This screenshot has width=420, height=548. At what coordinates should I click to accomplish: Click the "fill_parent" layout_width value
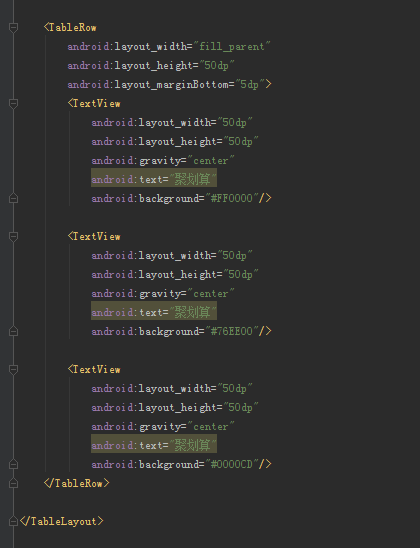pyautogui.click(x=232, y=46)
